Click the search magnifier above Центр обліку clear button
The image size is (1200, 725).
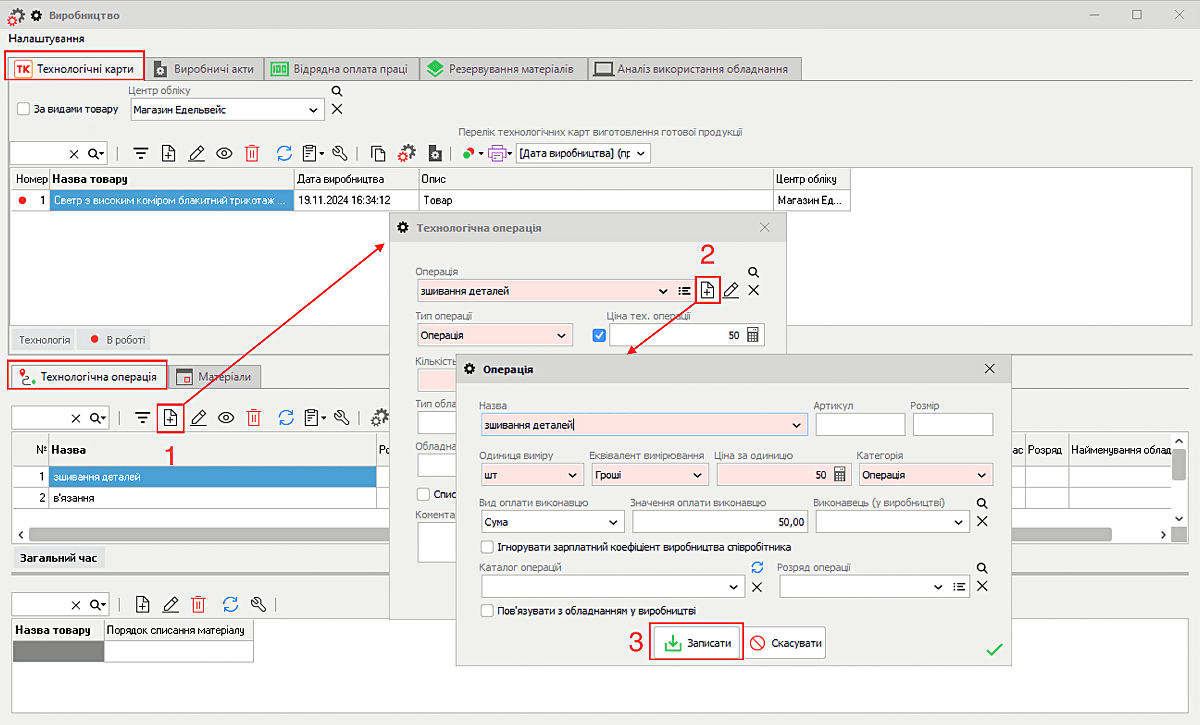(337, 91)
